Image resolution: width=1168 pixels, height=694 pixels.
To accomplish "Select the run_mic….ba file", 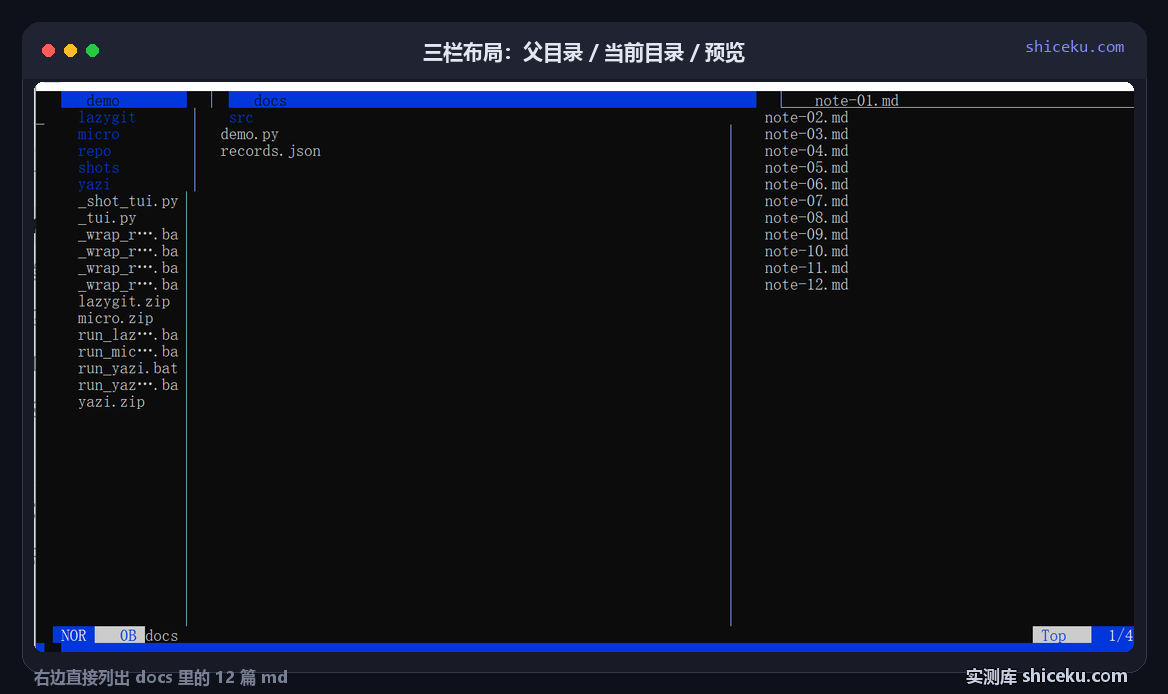I will click(128, 352).
